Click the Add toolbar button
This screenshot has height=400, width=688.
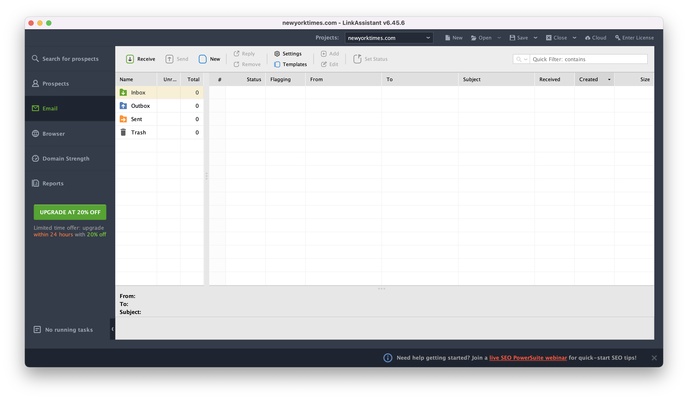(x=330, y=54)
